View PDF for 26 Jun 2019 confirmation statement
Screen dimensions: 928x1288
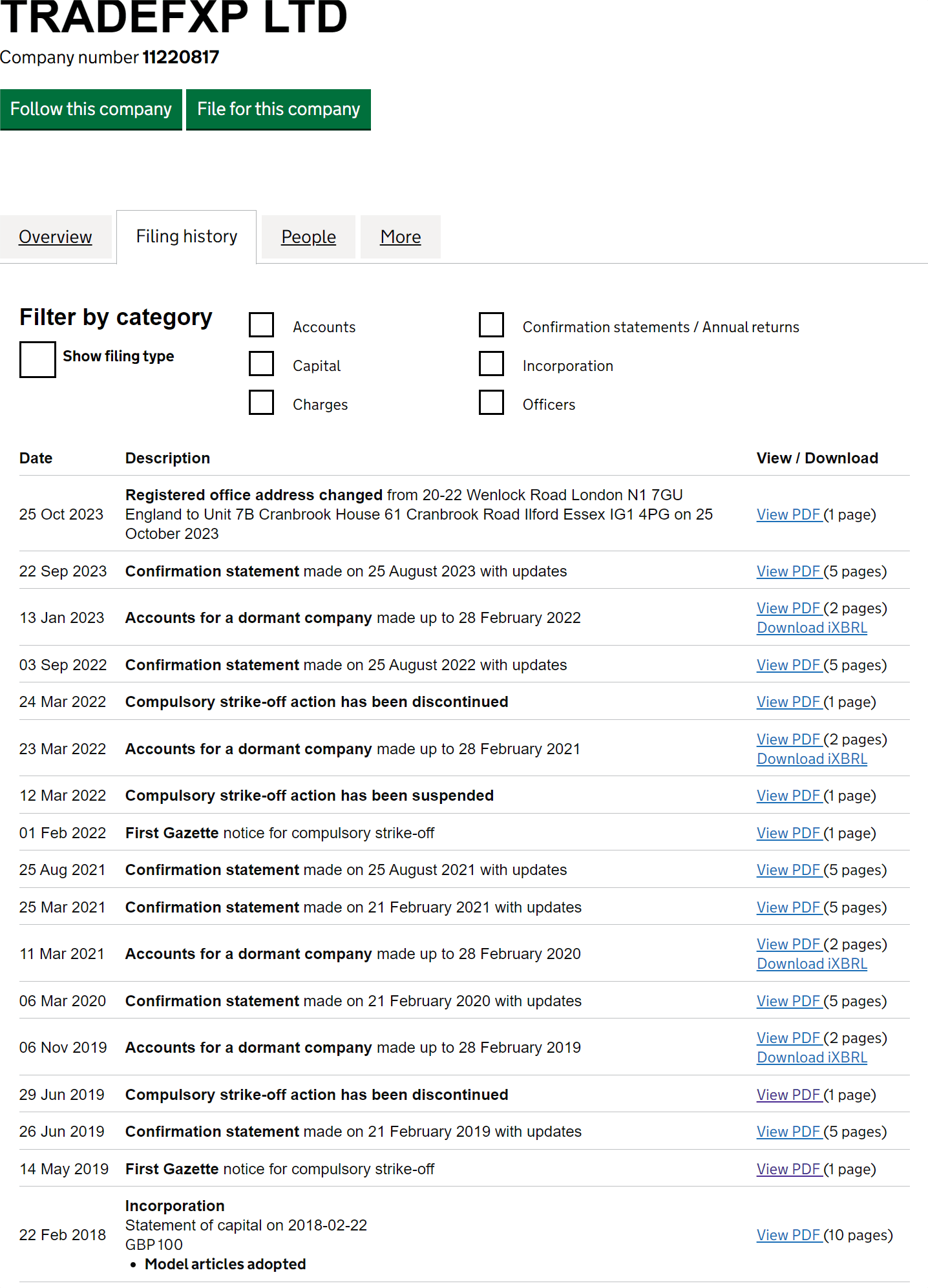789,1132
